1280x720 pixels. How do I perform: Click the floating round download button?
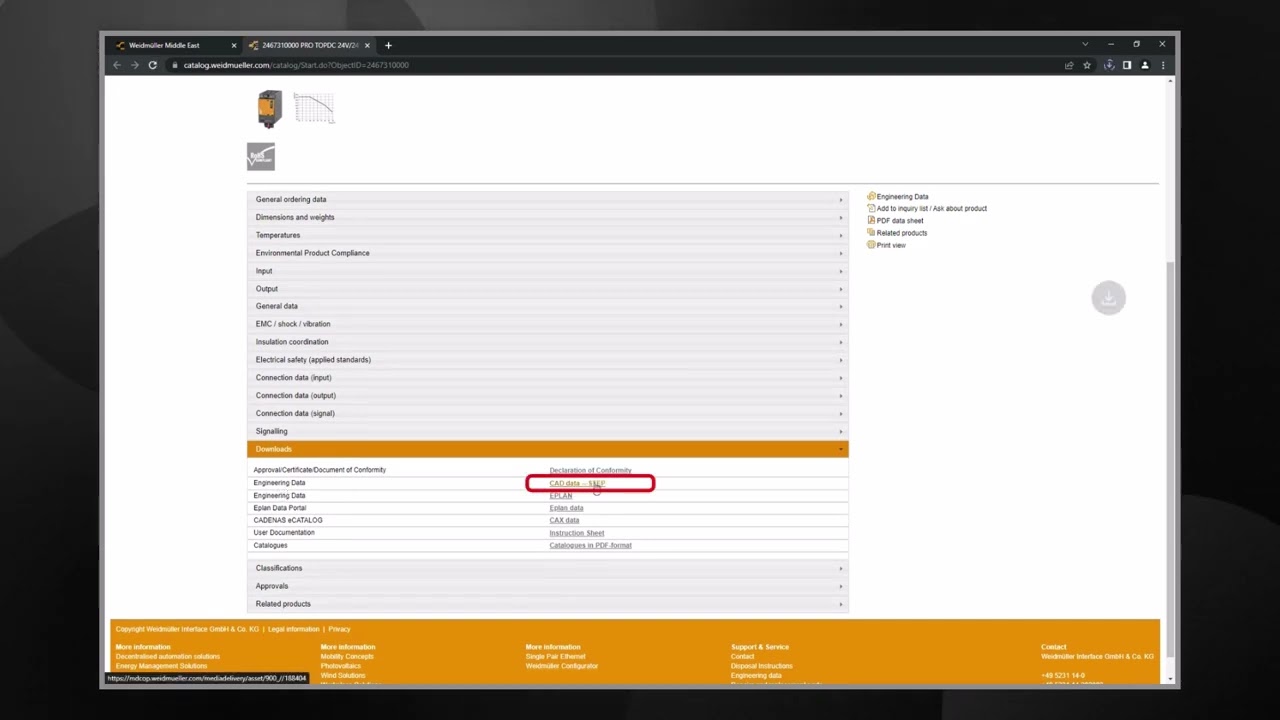click(1108, 298)
